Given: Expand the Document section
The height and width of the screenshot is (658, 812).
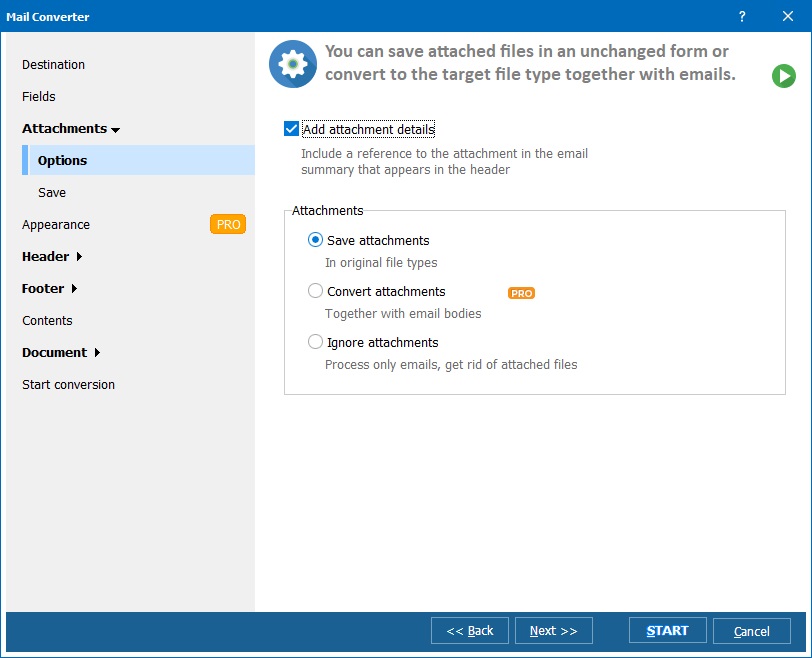Looking at the screenshot, I should coord(61,353).
